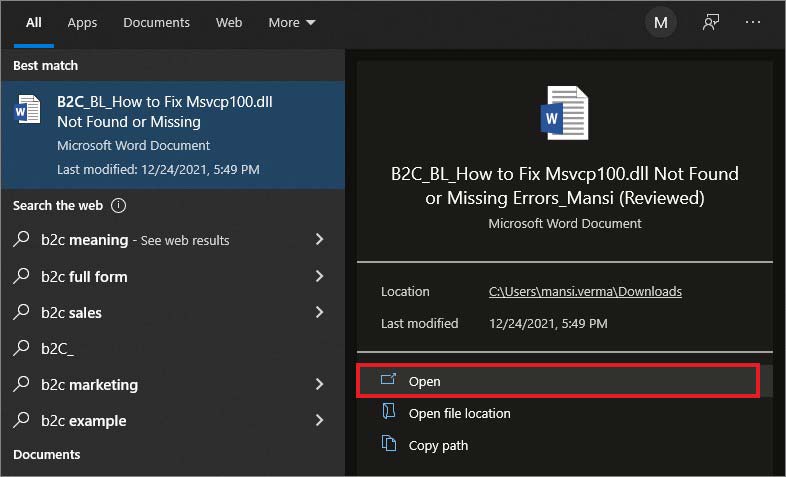Switch to the All search tab
This screenshot has height=477, width=786.
[34, 23]
